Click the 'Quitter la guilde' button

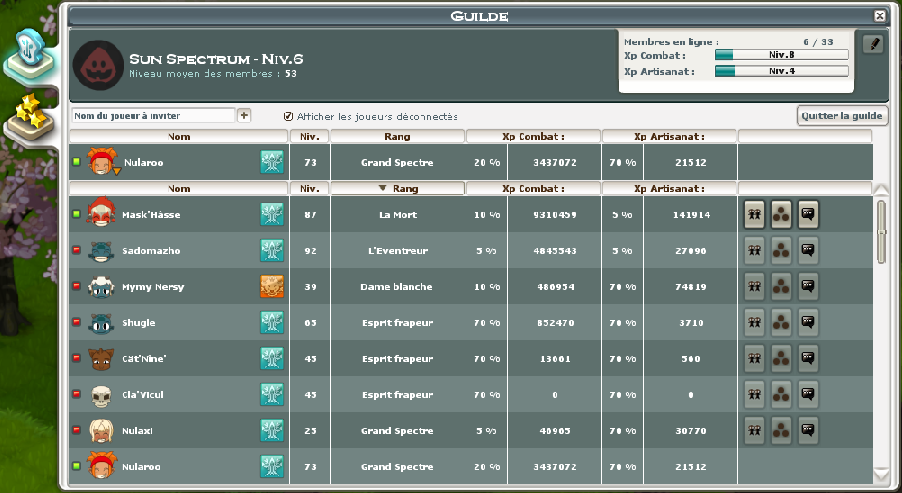(x=842, y=116)
